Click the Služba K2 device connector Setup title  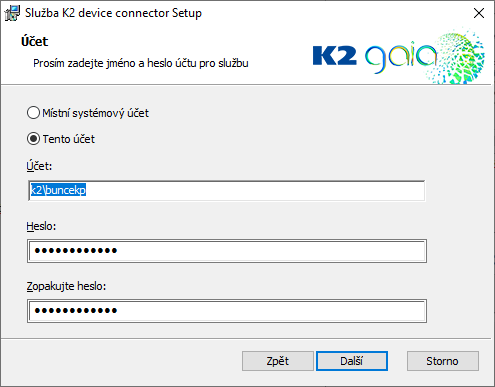coord(113,13)
